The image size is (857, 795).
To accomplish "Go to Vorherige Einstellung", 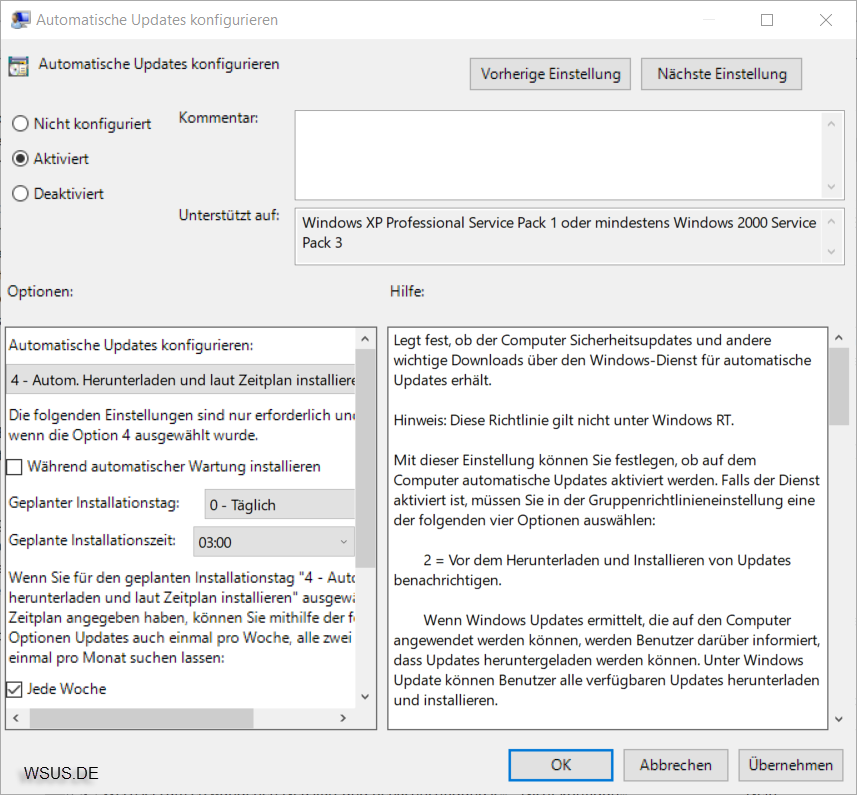I will (550, 74).
